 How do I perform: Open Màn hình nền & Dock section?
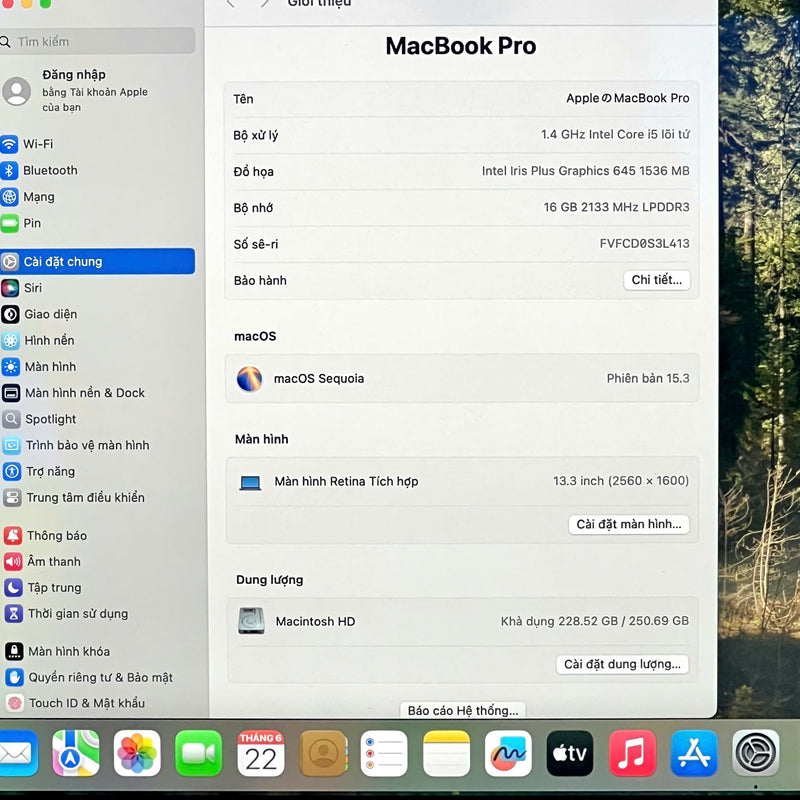click(x=84, y=393)
